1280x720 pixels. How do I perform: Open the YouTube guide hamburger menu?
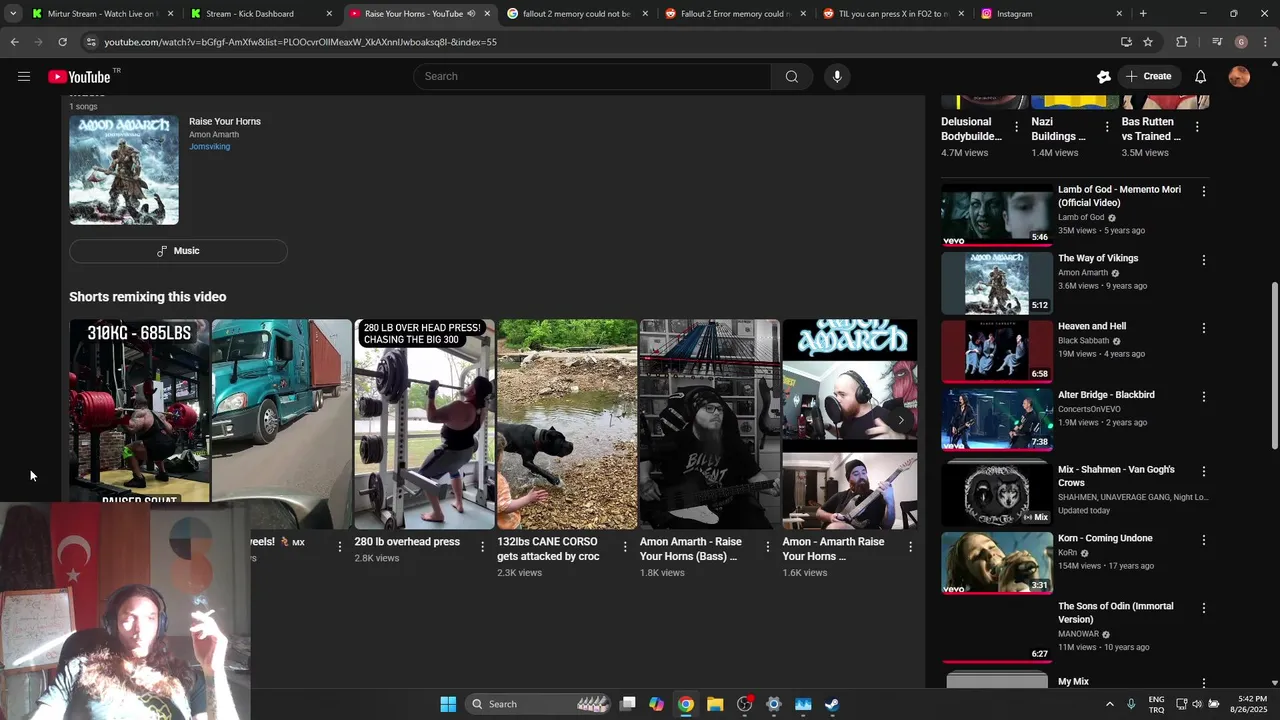pos(24,76)
